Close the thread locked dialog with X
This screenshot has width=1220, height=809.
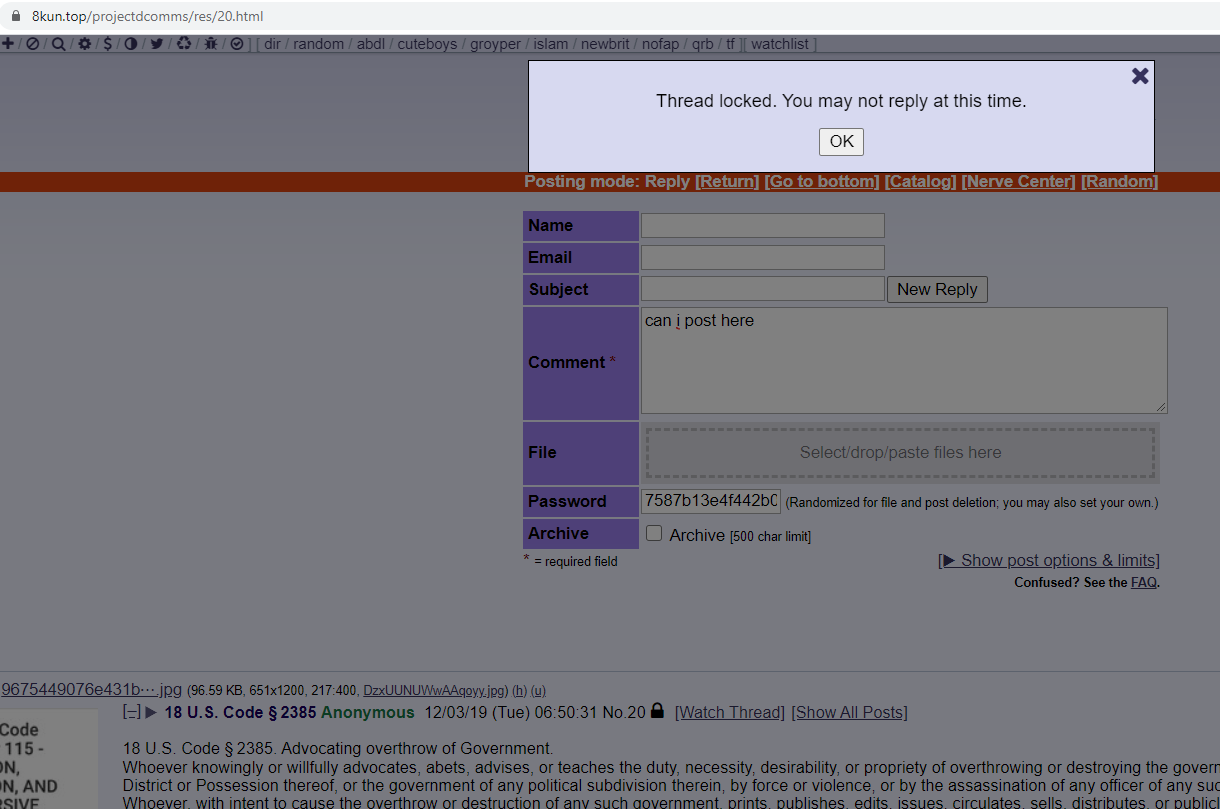pos(1139,76)
